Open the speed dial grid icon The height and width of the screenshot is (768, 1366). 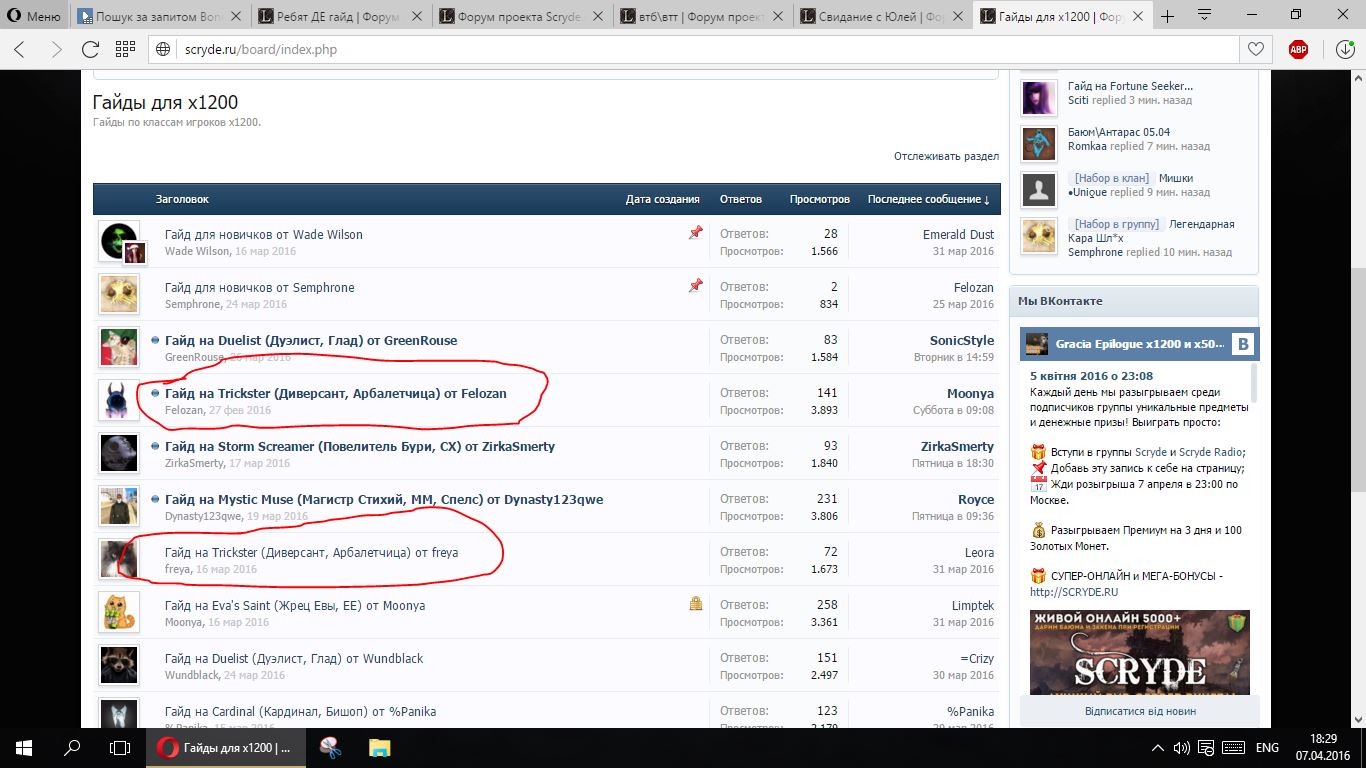(125, 49)
